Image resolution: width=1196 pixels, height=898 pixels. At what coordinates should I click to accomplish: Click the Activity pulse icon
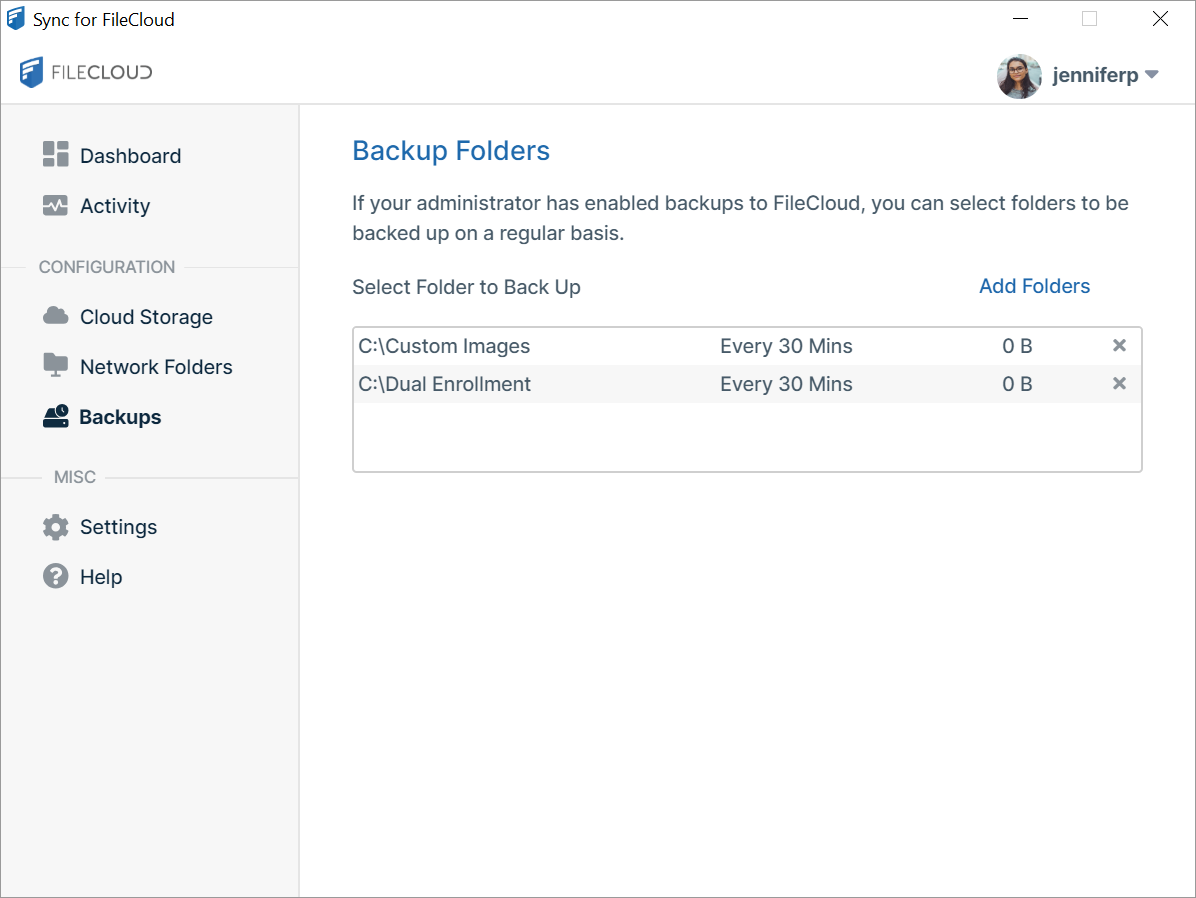55,205
